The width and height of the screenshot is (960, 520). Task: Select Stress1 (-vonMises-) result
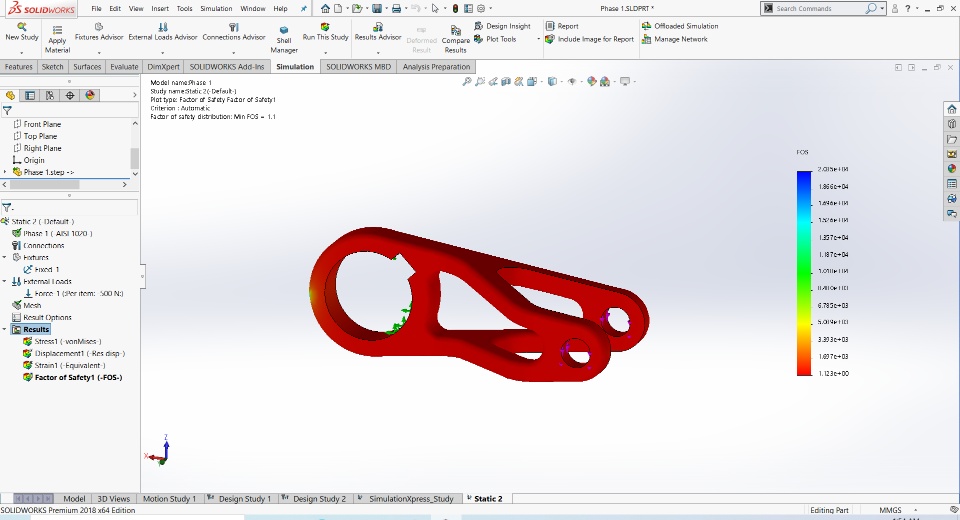(x=67, y=341)
